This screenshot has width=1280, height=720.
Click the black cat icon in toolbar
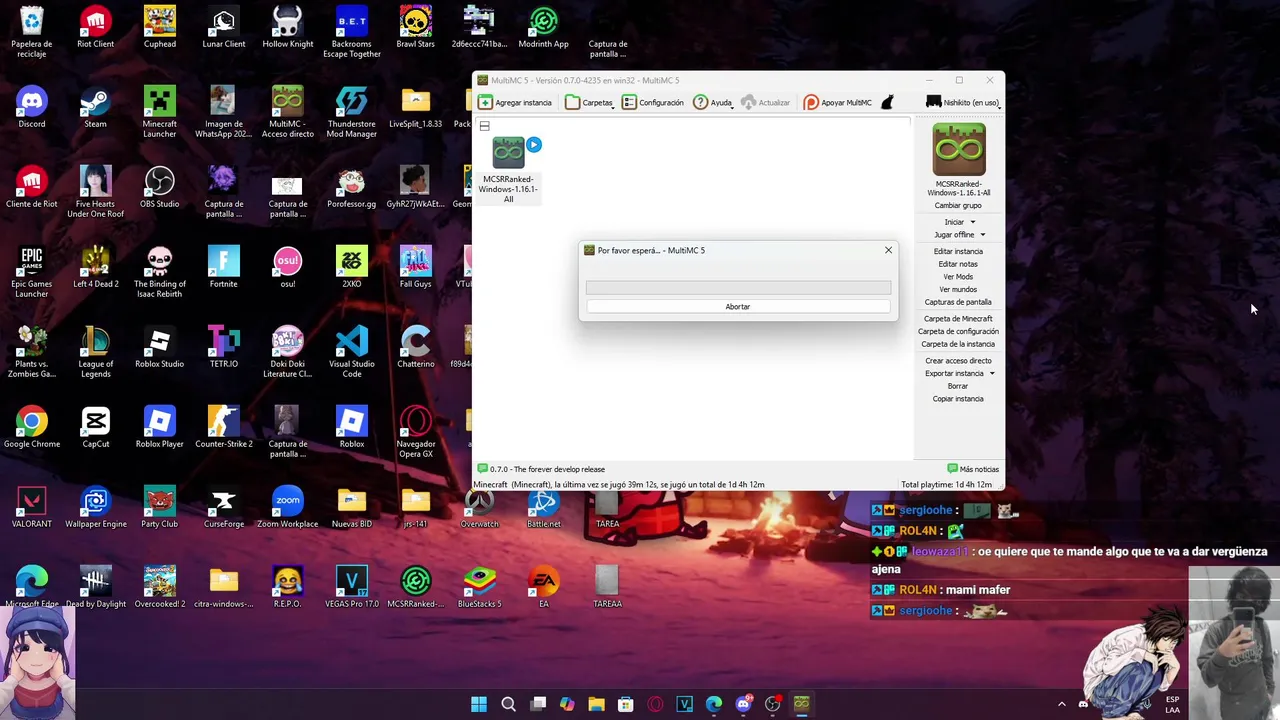click(x=886, y=102)
